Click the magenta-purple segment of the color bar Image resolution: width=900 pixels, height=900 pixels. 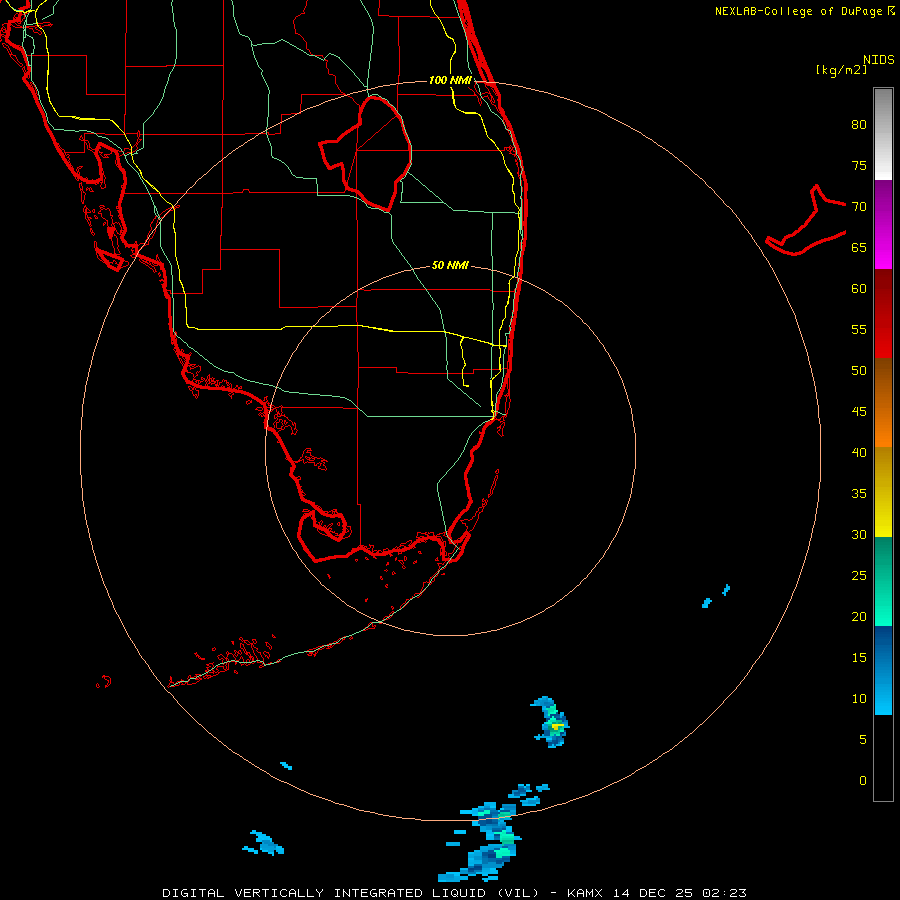click(x=883, y=224)
